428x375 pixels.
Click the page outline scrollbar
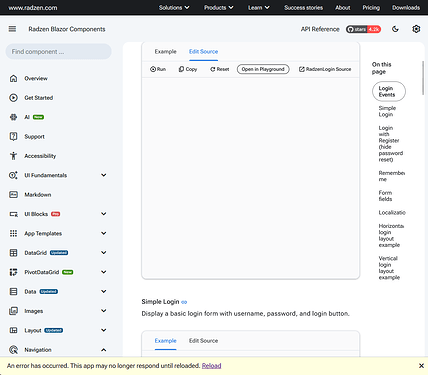click(423, 78)
